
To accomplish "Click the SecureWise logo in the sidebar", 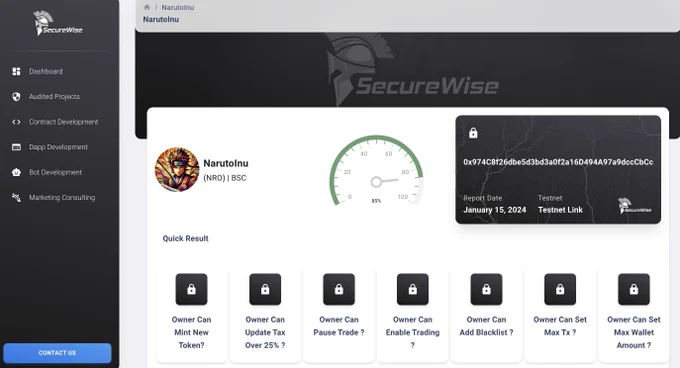I will [58, 23].
